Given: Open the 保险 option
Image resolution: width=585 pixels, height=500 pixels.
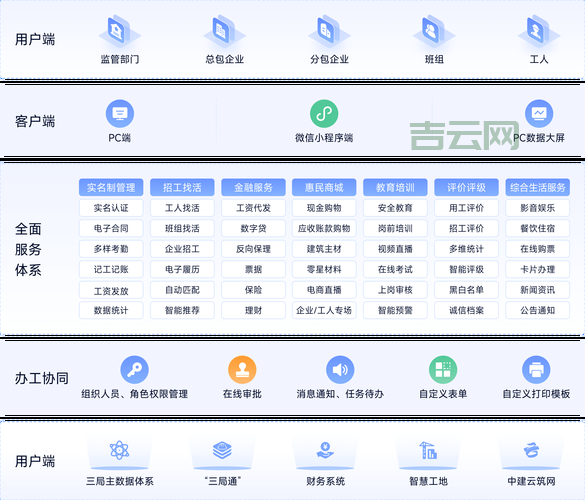Looking at the screenshot, I should click(x=253, y=290).
